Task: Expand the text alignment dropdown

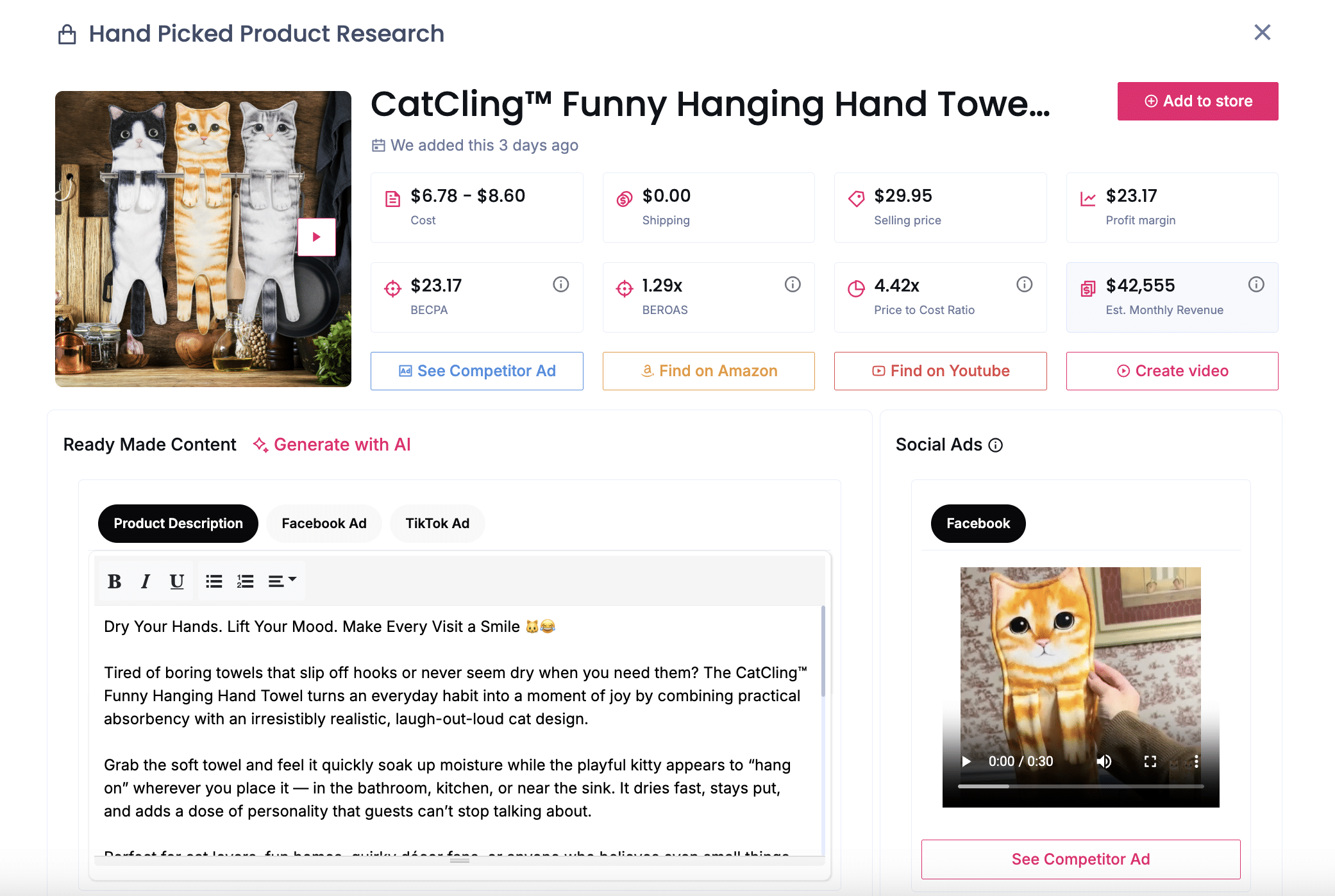Action: coord(282,581)
